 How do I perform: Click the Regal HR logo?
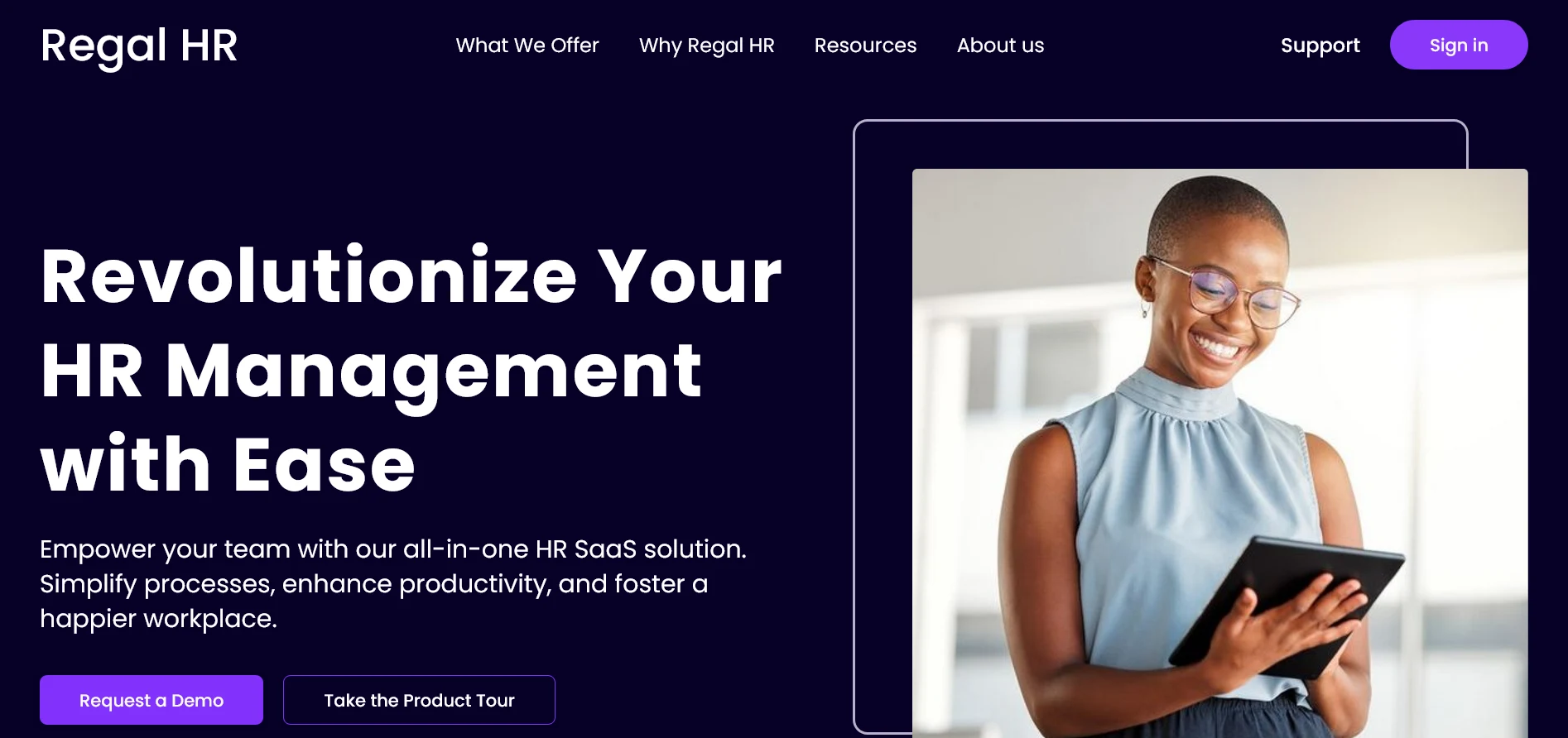[139, 46]
